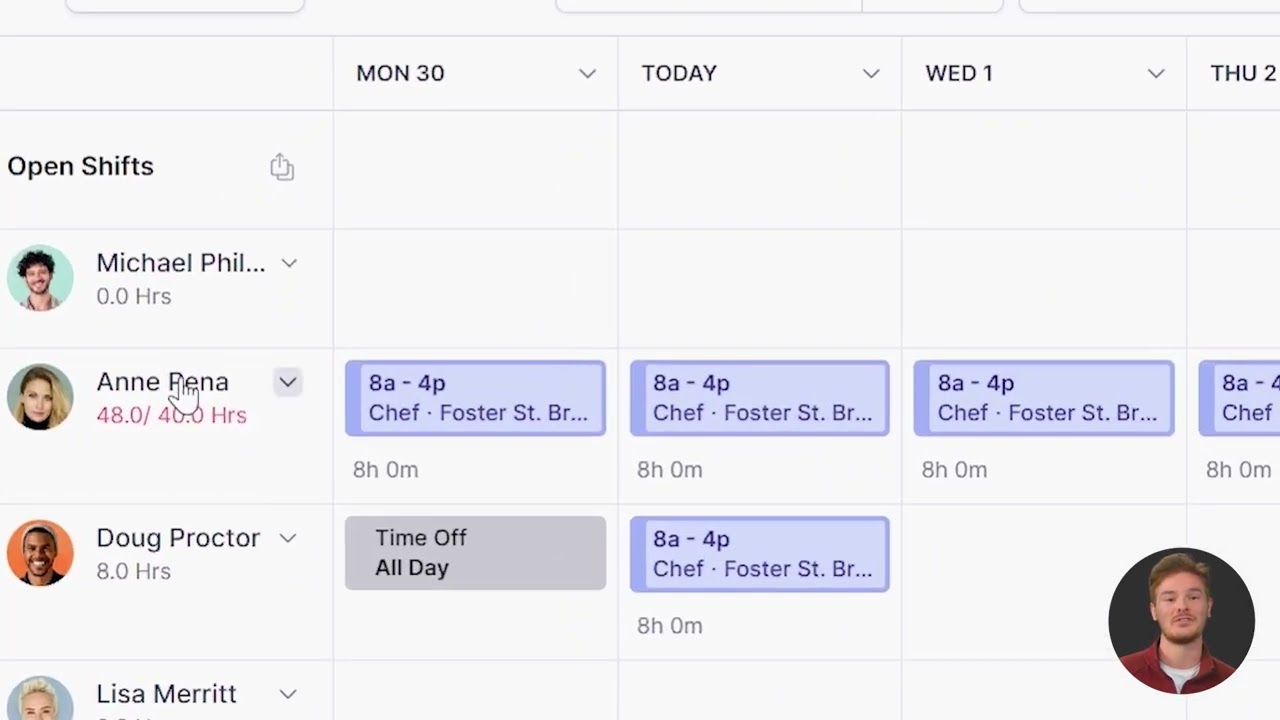This screenshot has height=720, width=1280.
Task: Open the TODAY column chevron menu
Action: pyautogui.click(x=871, y=74)
